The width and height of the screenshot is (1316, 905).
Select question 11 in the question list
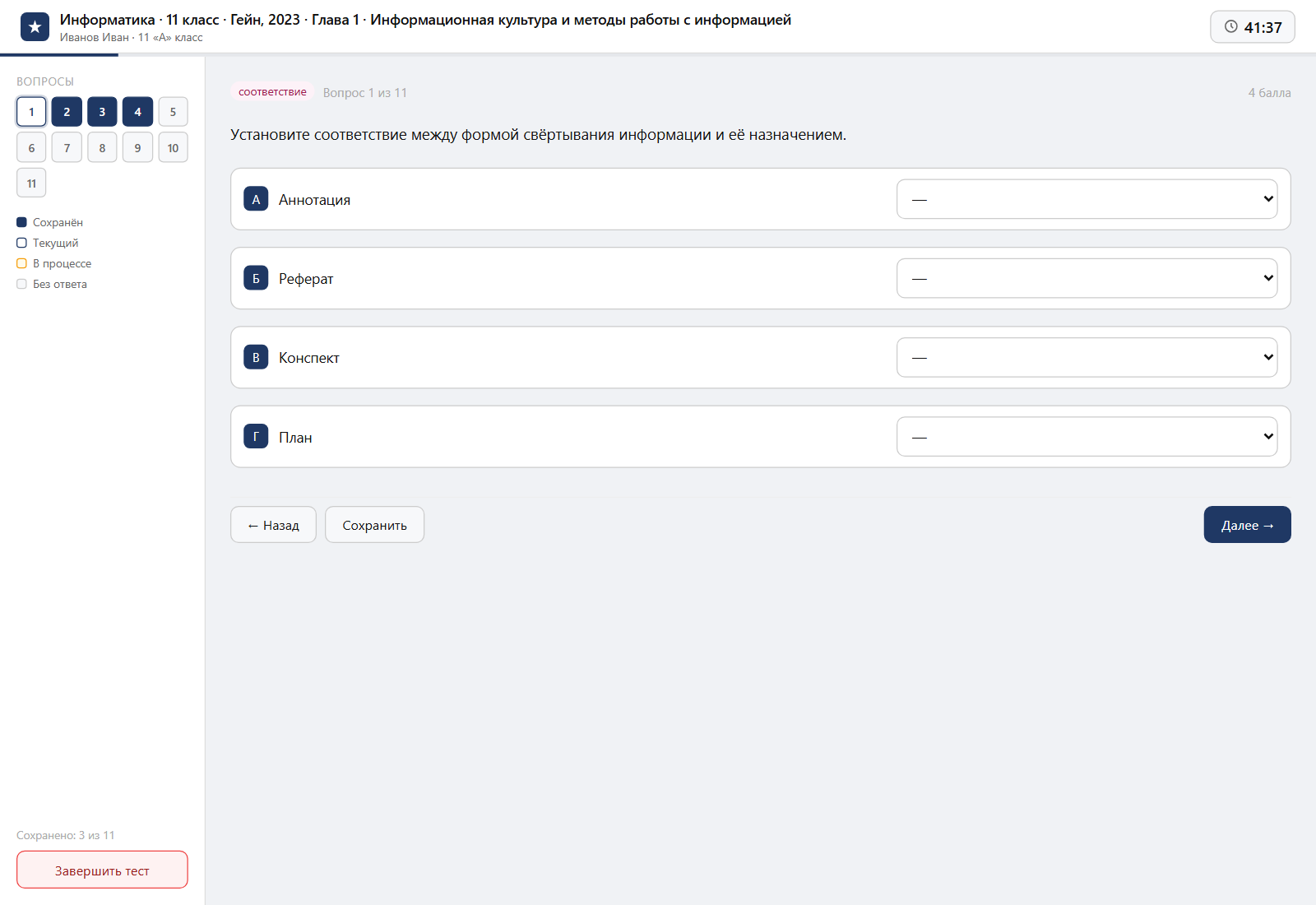pyautogui.click(x=31, y=183)
